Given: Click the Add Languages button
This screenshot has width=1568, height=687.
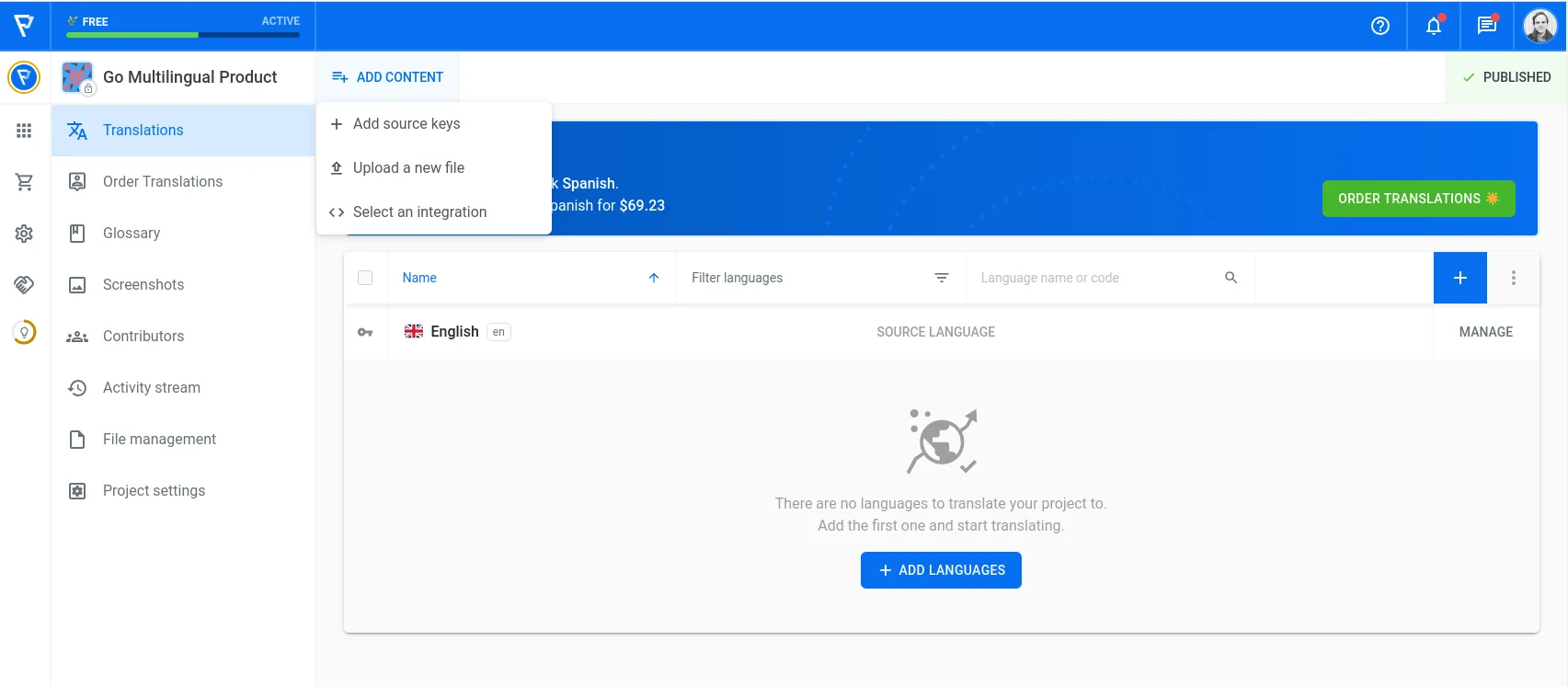Looking at the screenshot, I should (941, 570).
